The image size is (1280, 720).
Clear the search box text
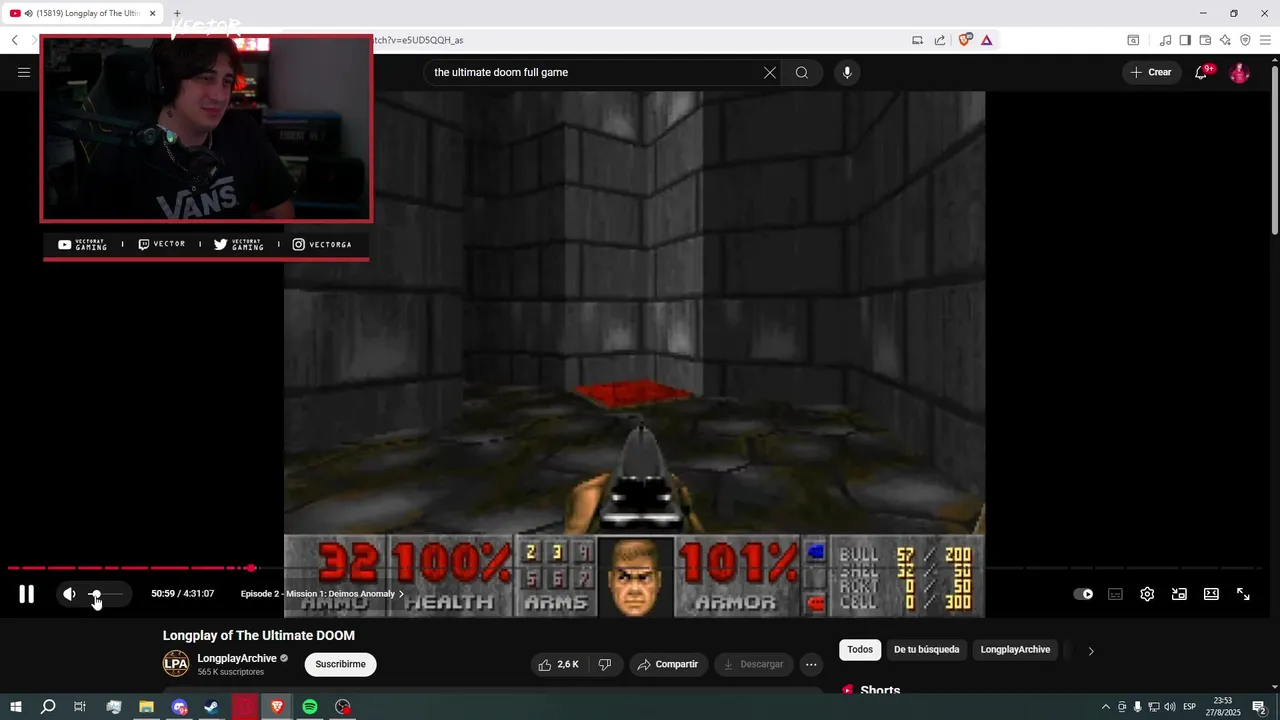point(770,72)
